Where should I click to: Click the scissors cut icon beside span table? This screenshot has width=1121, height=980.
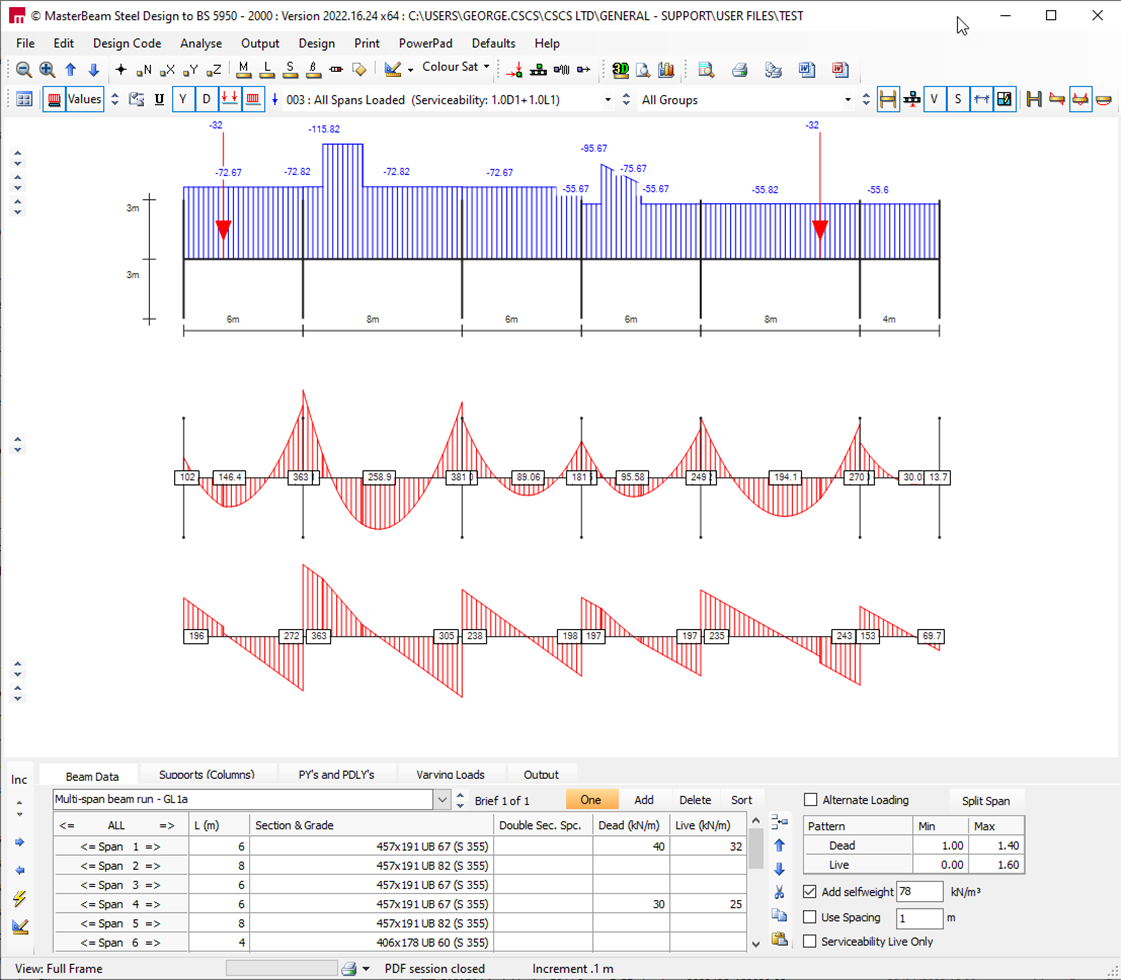(779, 892)
